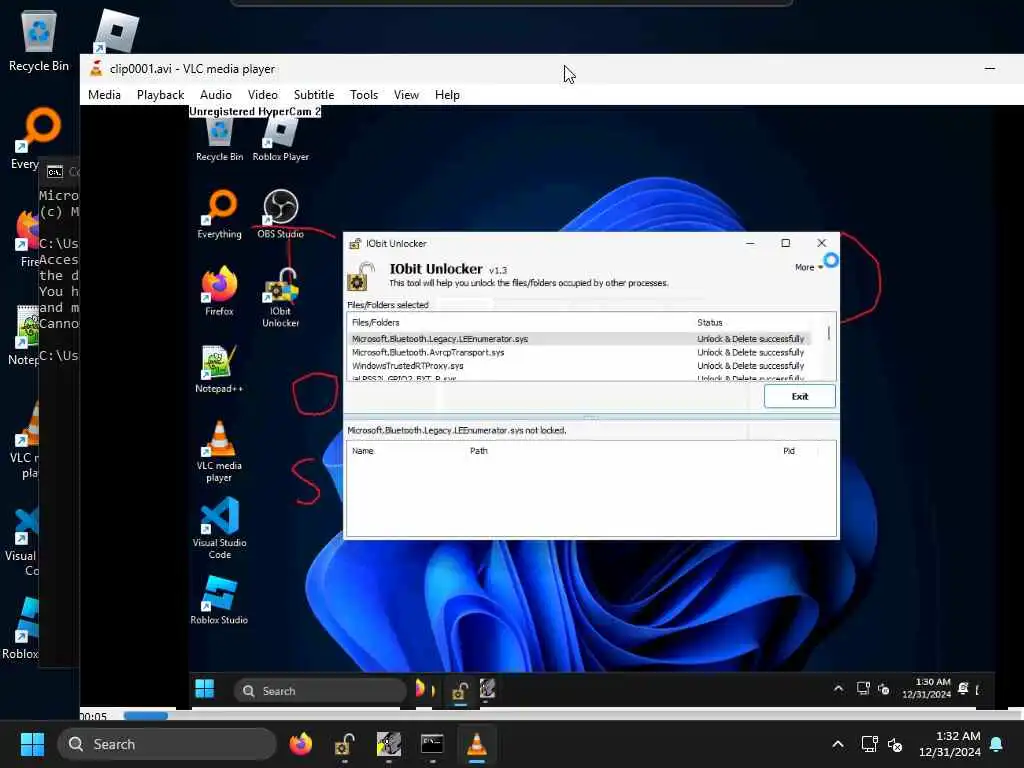Click the muted volume icon in the real tray
The width and height of the screenshot is (1024, 768).
tap(895, 744)
